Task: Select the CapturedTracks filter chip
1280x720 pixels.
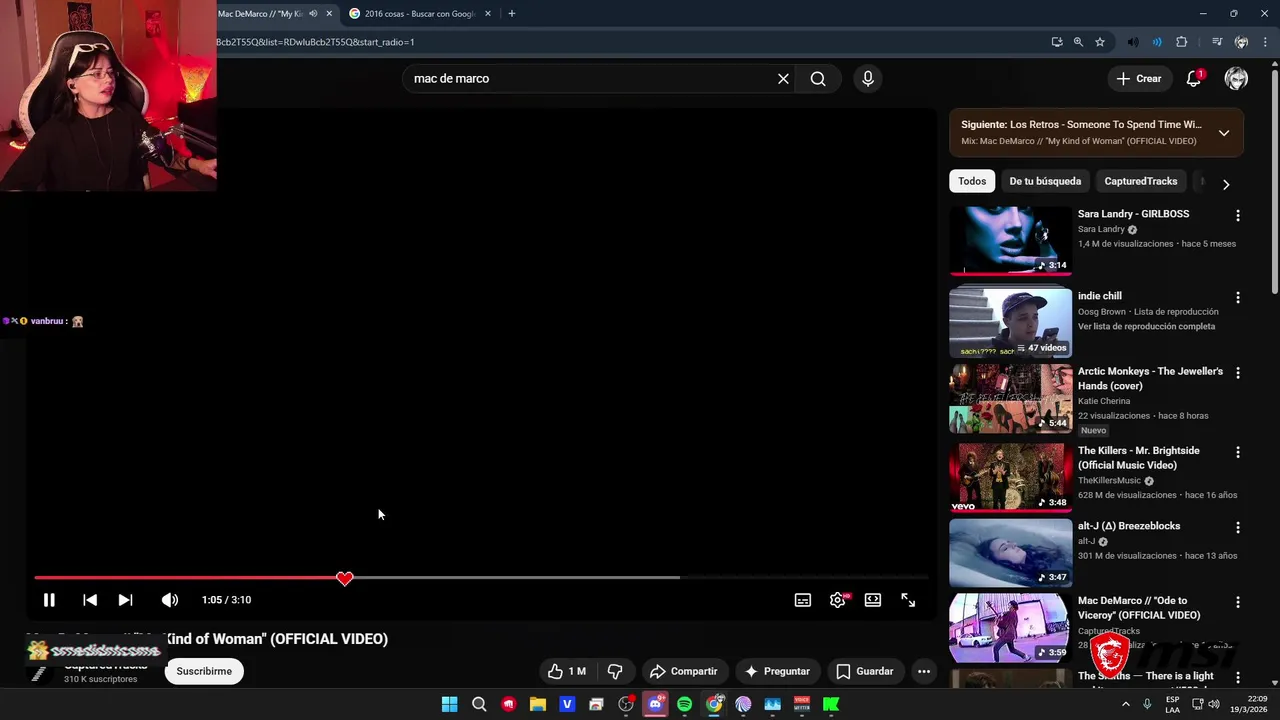Action: [x=1140, y=181]
